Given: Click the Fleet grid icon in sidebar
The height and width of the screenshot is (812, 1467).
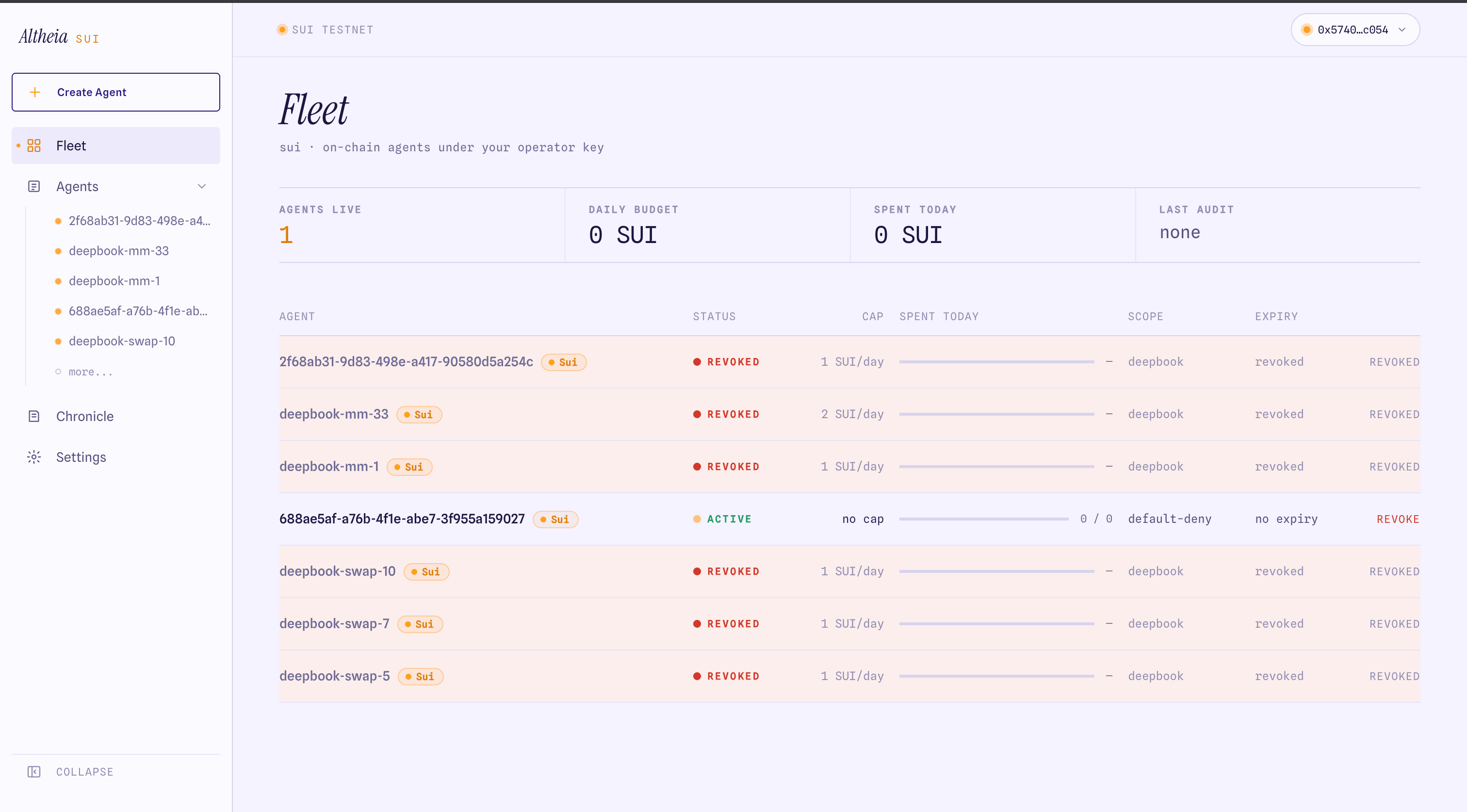Looking at the screenshot, I should [x=34, y=146].
